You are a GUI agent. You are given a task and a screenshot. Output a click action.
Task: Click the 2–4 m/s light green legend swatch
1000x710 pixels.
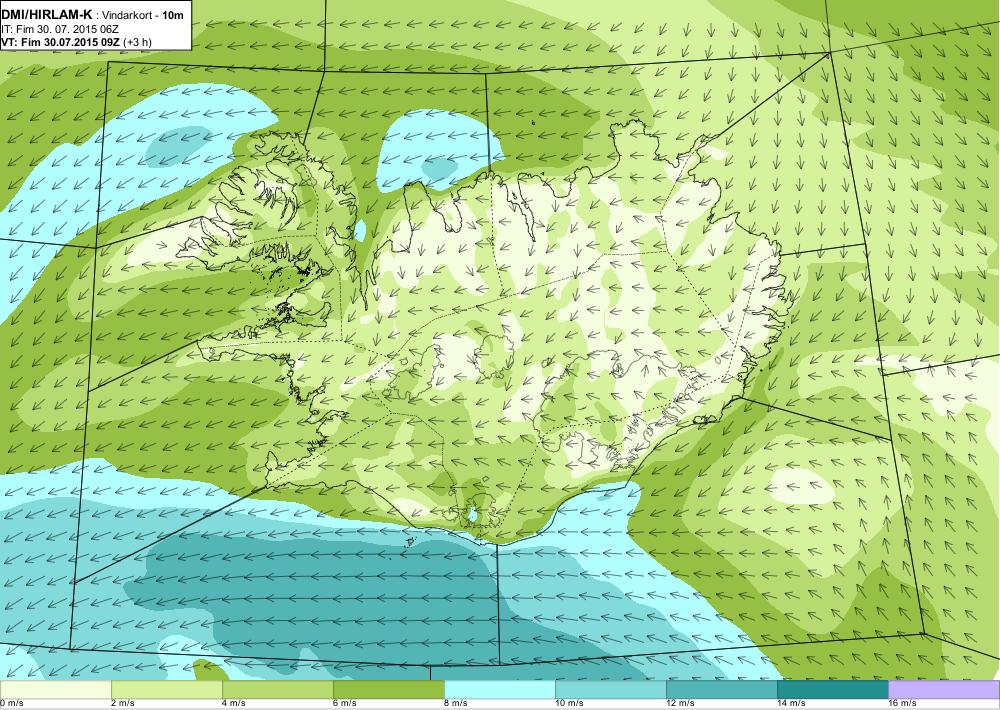point(166,690)
